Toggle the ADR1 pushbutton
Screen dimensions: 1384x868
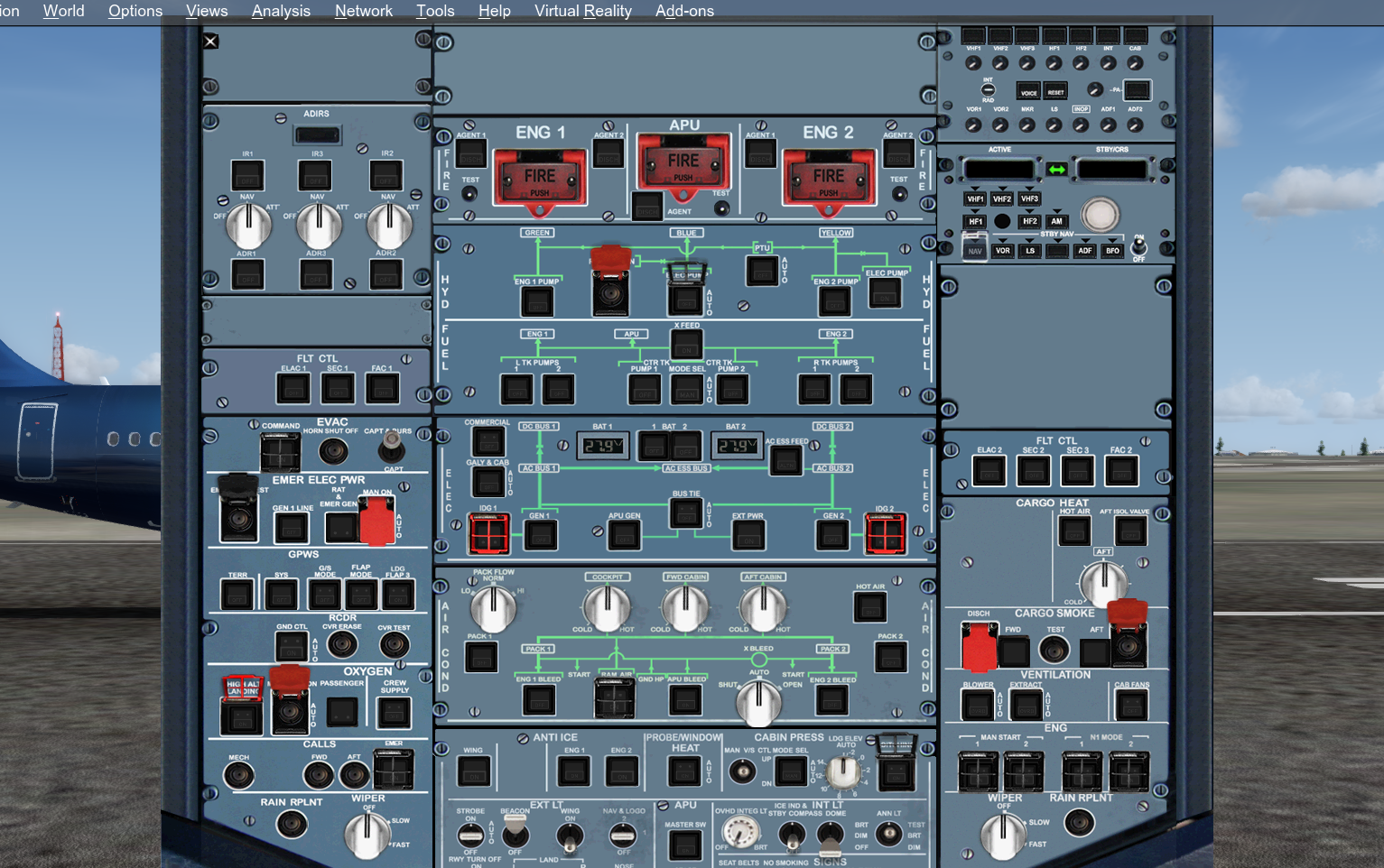247,274
